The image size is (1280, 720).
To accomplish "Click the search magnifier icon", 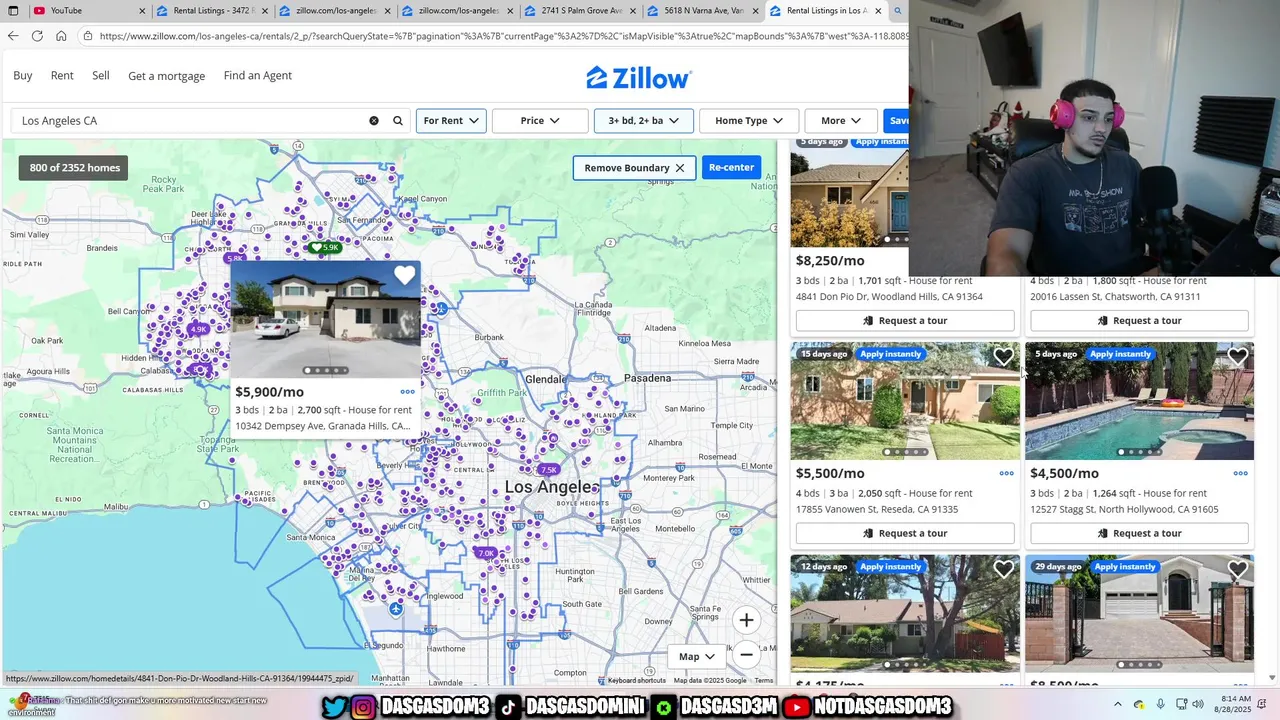I will click(398, 121).
